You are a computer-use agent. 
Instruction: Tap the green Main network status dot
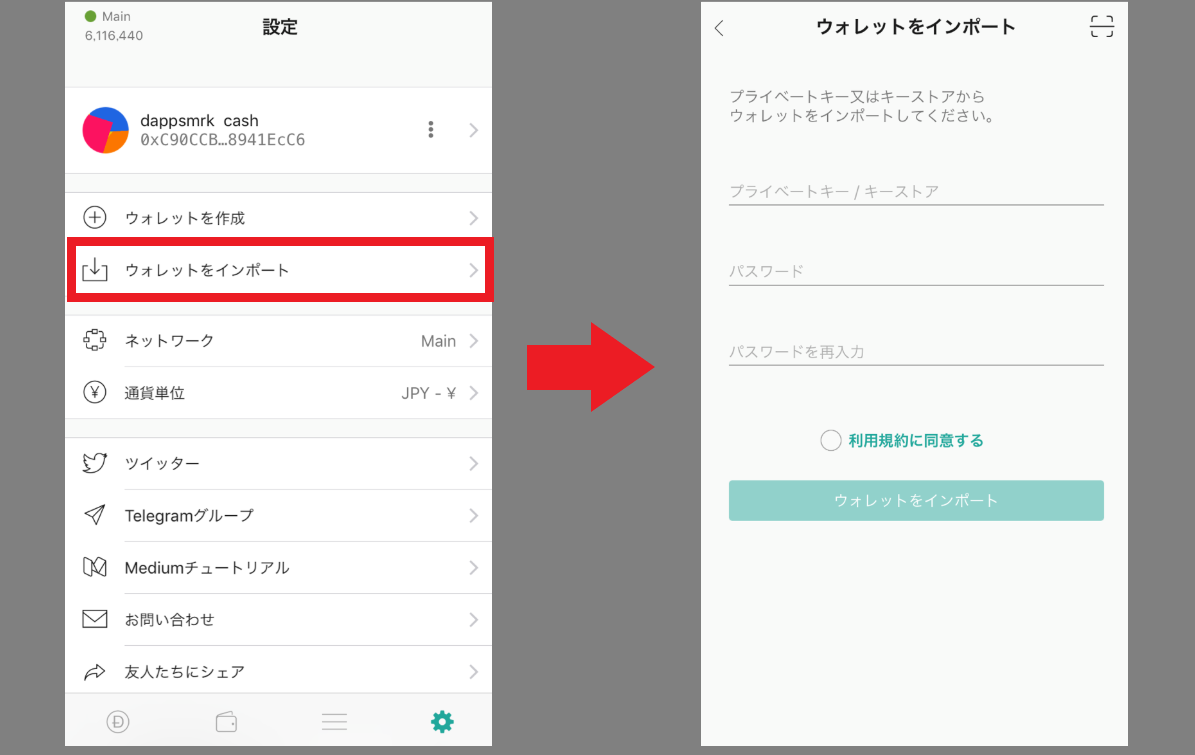click(91, 16)
